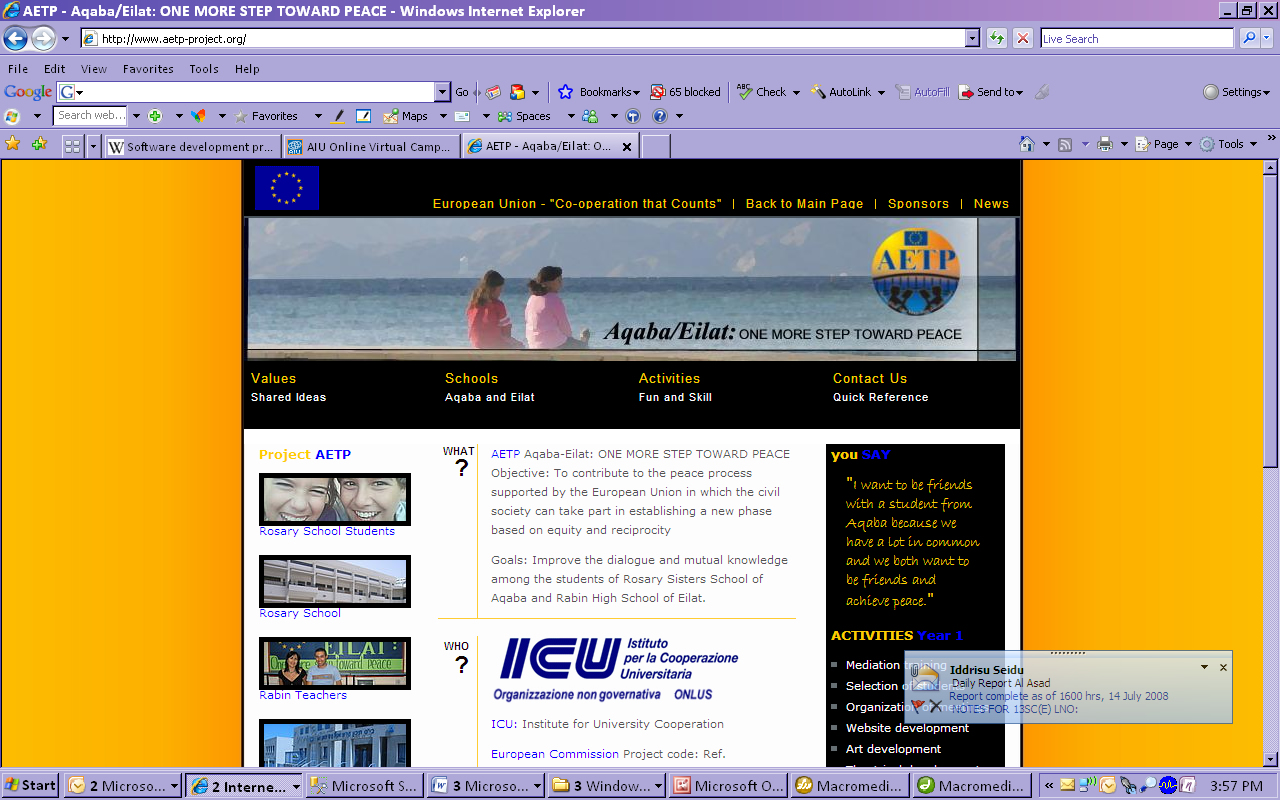The width and height of the screenshot is (1280, 800).
Task: Open the Windows folder group taskbar button
Action: coord(605,786)
